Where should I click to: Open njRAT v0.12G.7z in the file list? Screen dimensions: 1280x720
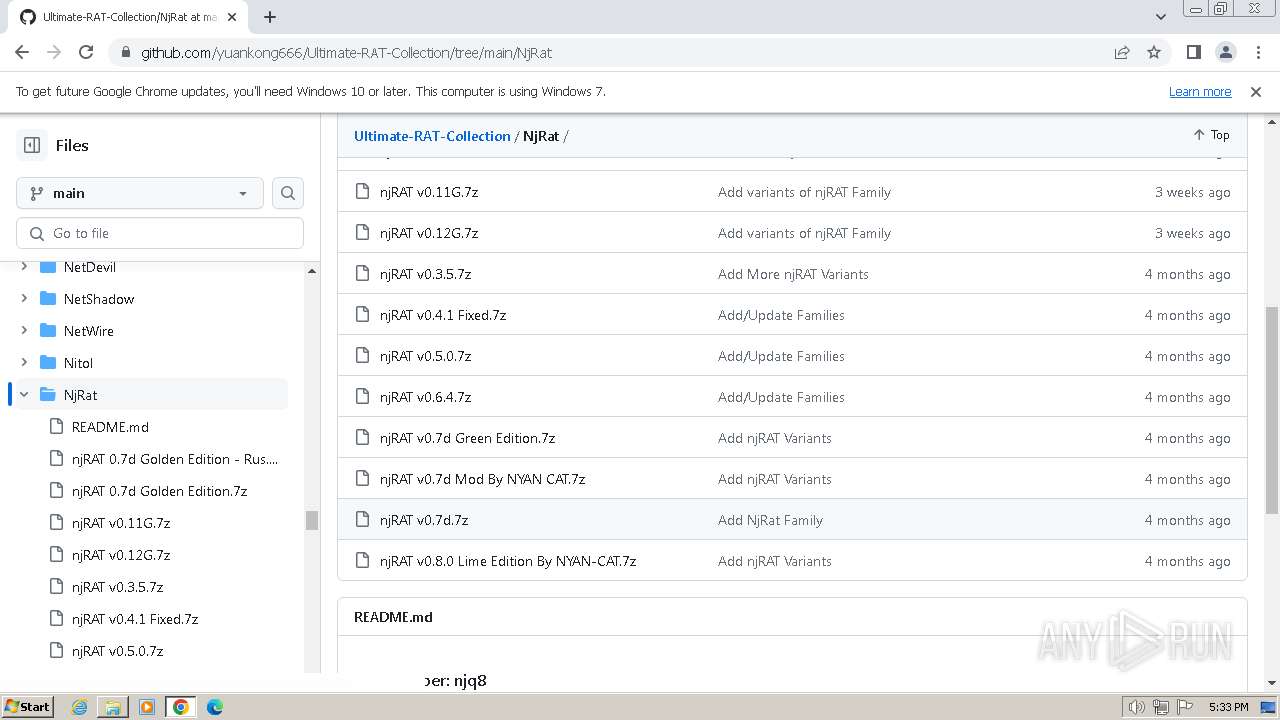[429, 233]
